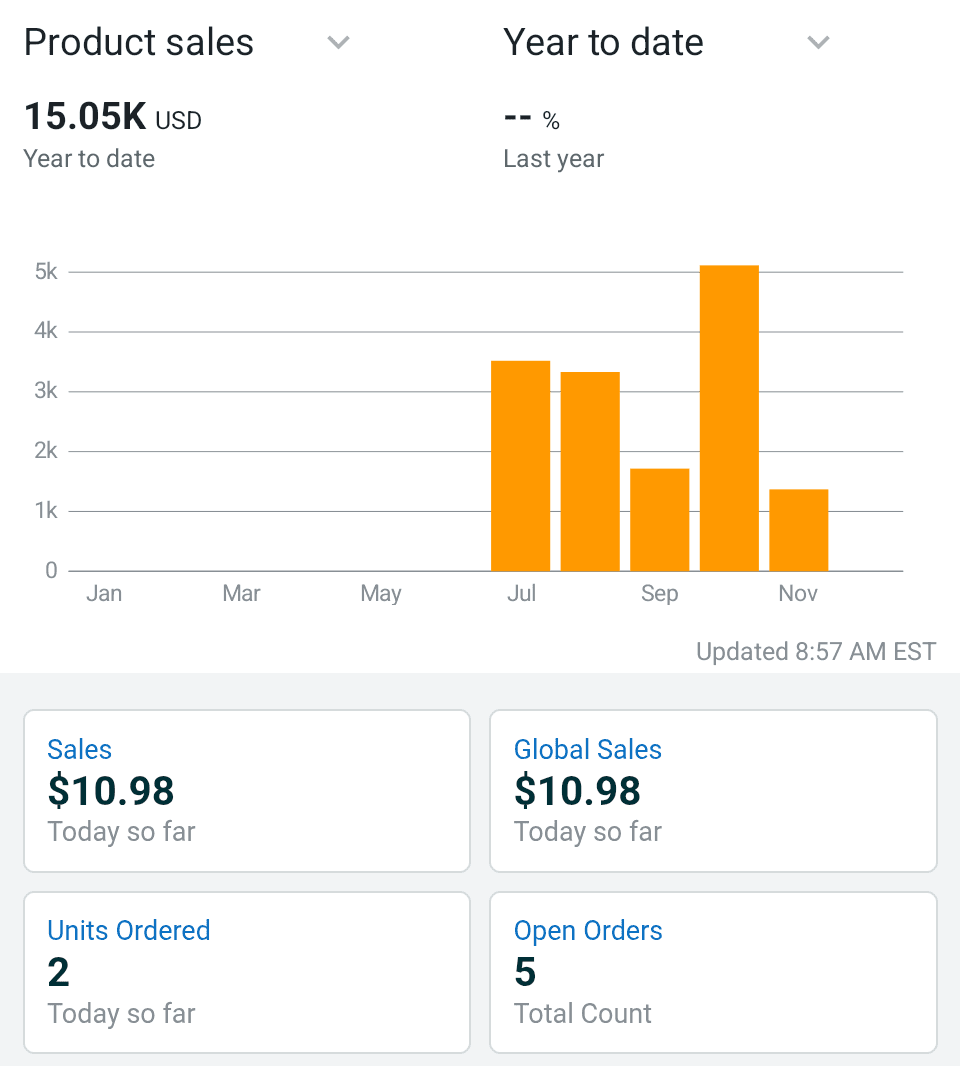Select the November sales bar
Image resolution: width=960 pixels, height=1066 pixels.
click(x=798, y=530)
